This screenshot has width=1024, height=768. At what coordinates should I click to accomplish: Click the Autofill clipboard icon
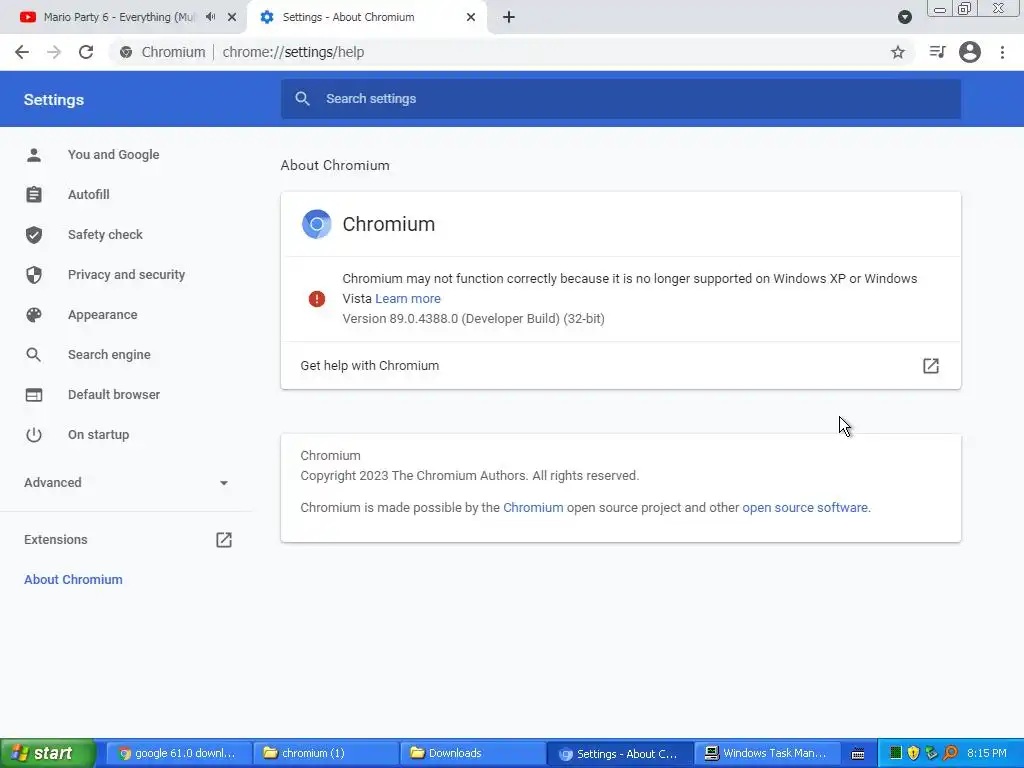point(34,195)
